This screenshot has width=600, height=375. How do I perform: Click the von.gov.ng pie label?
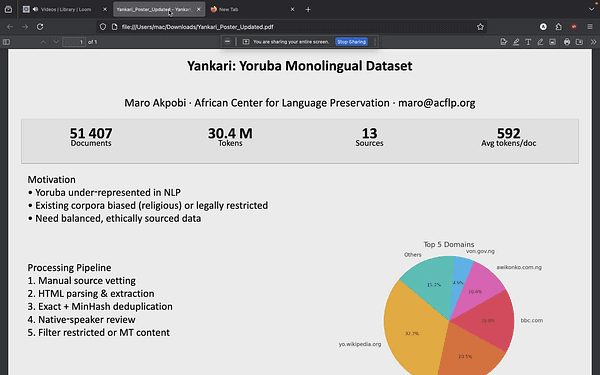click(x=480, y=251)
